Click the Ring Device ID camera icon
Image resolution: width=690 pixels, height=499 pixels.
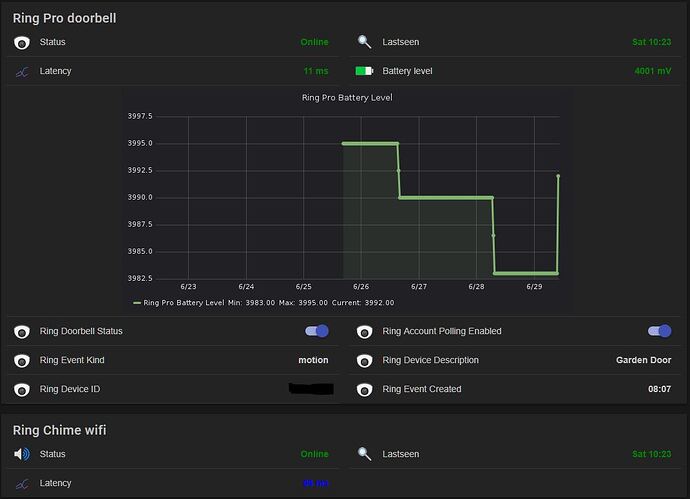pyautogui.click(x=22, y=390)
